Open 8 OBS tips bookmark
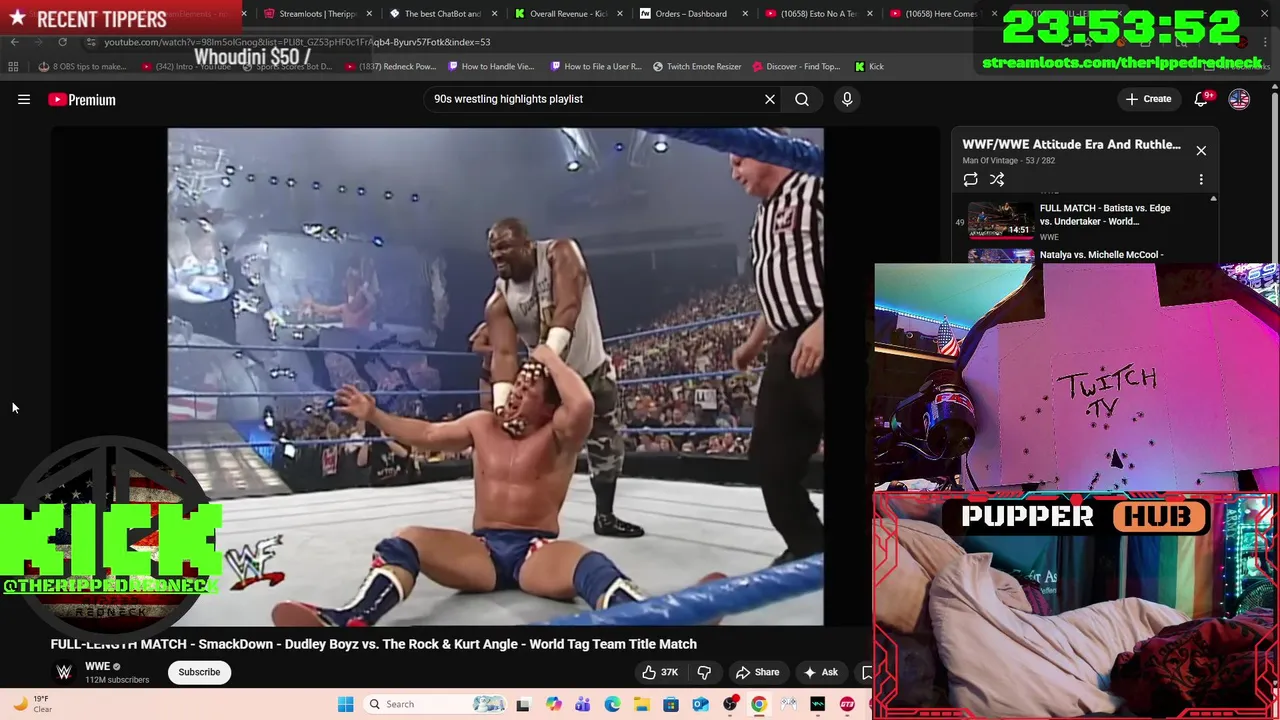 (x=82, y=67)
